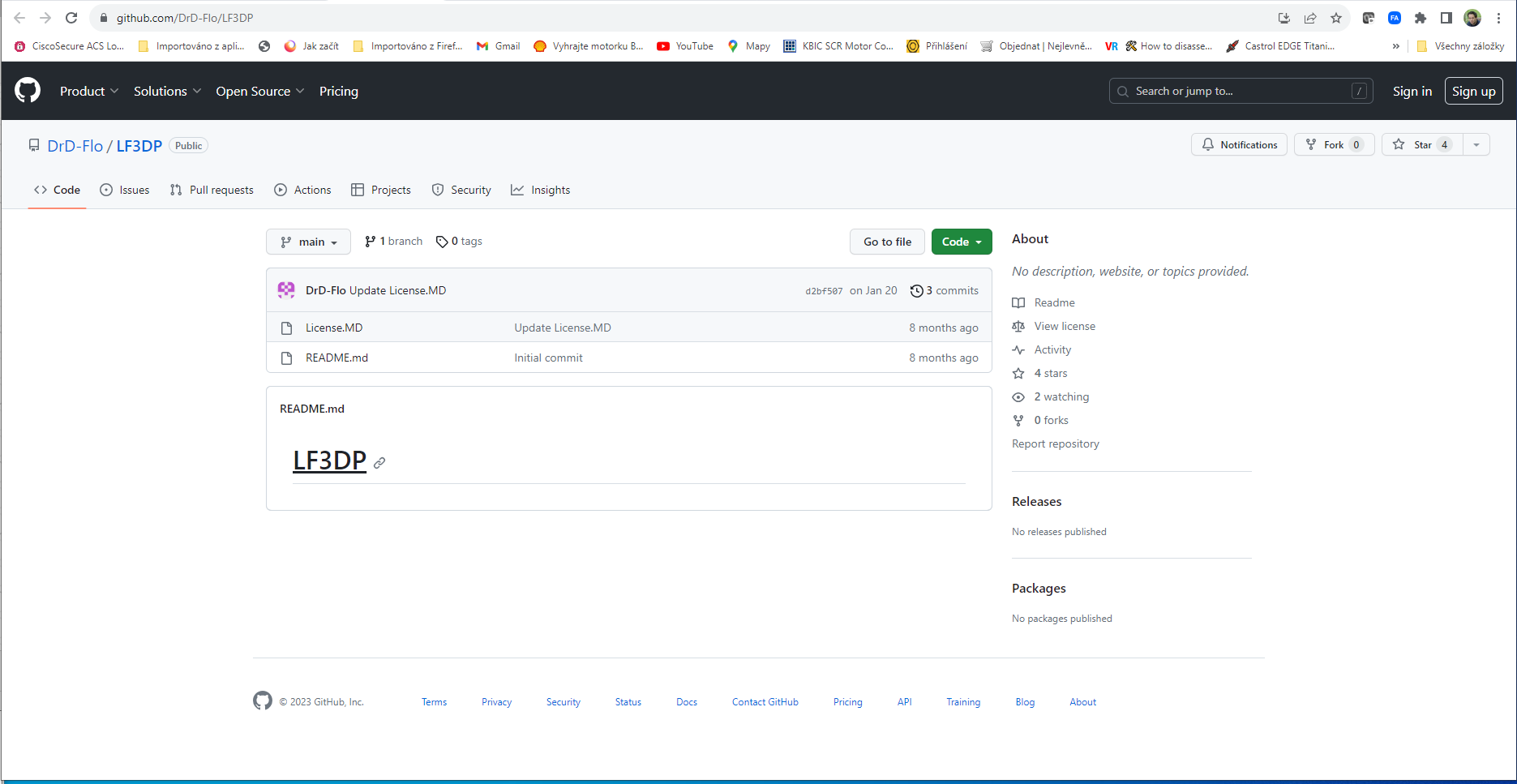Image resolution: width=1517 pixels, height=784 pixels.
Task: Open the Initial commit message link
Action: (x=548, y=358)
